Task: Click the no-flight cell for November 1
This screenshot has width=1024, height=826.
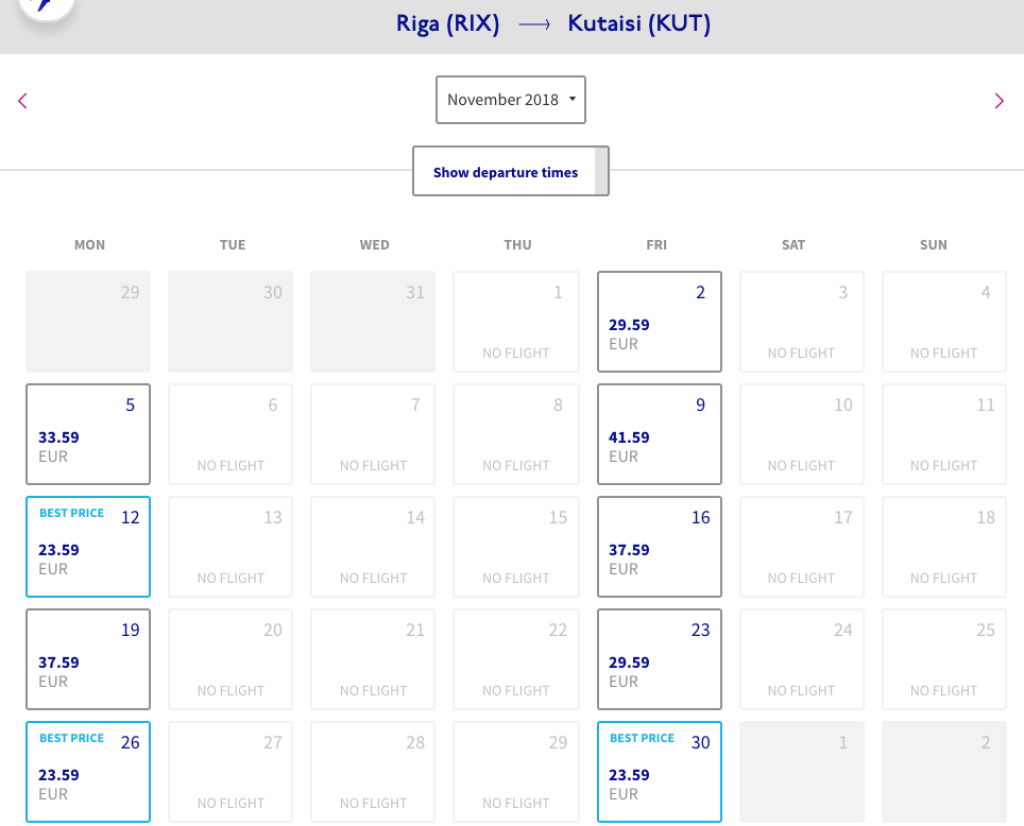Action: pyautogui.click(x=516, y=321)
